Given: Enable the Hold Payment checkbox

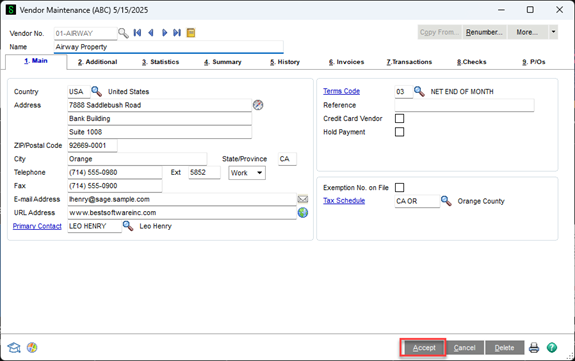Looking at the screenshot, I should coord(399,132).
